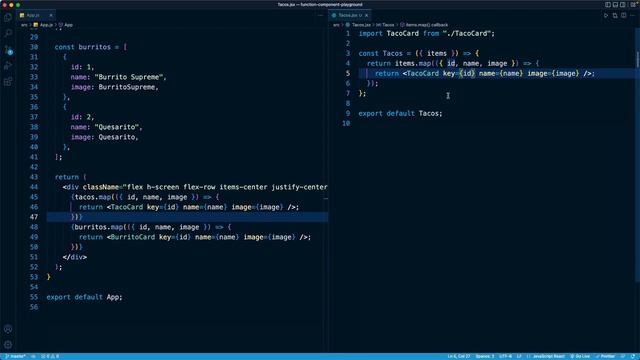Open changes icon in right editor toolbar

[615, 16]
